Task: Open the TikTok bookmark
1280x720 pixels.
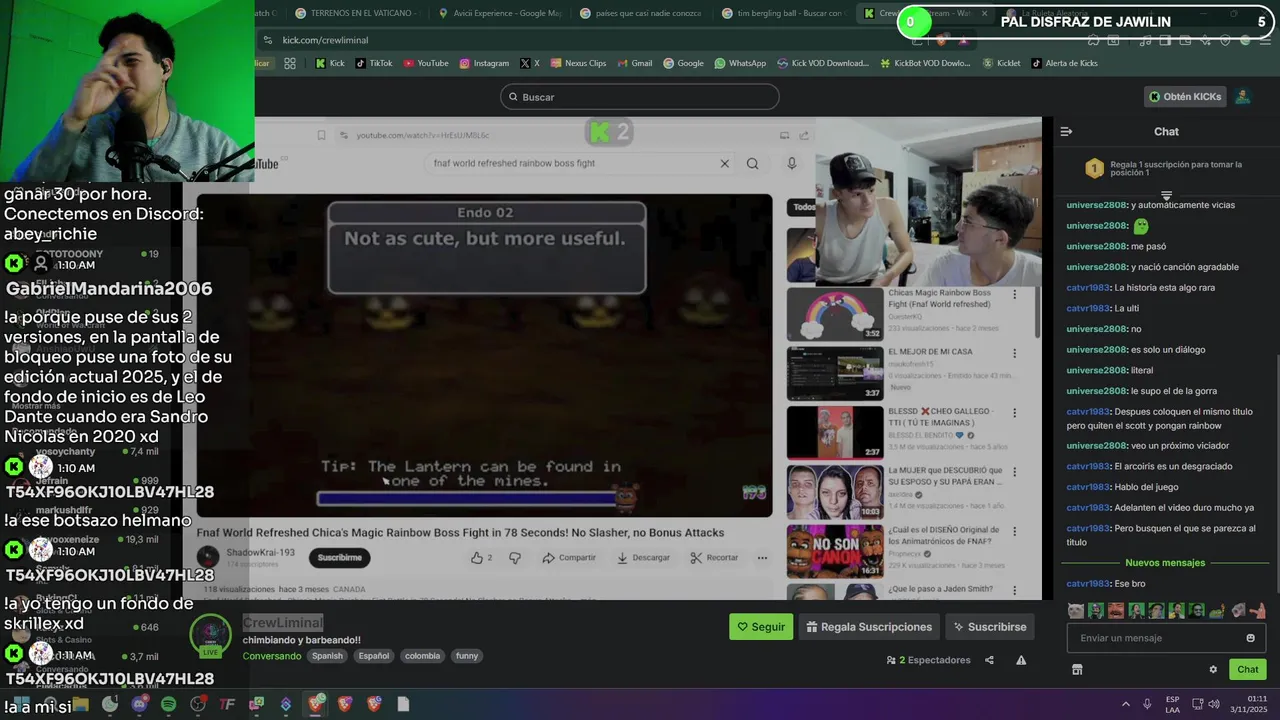Action: [x=373, y=63]
